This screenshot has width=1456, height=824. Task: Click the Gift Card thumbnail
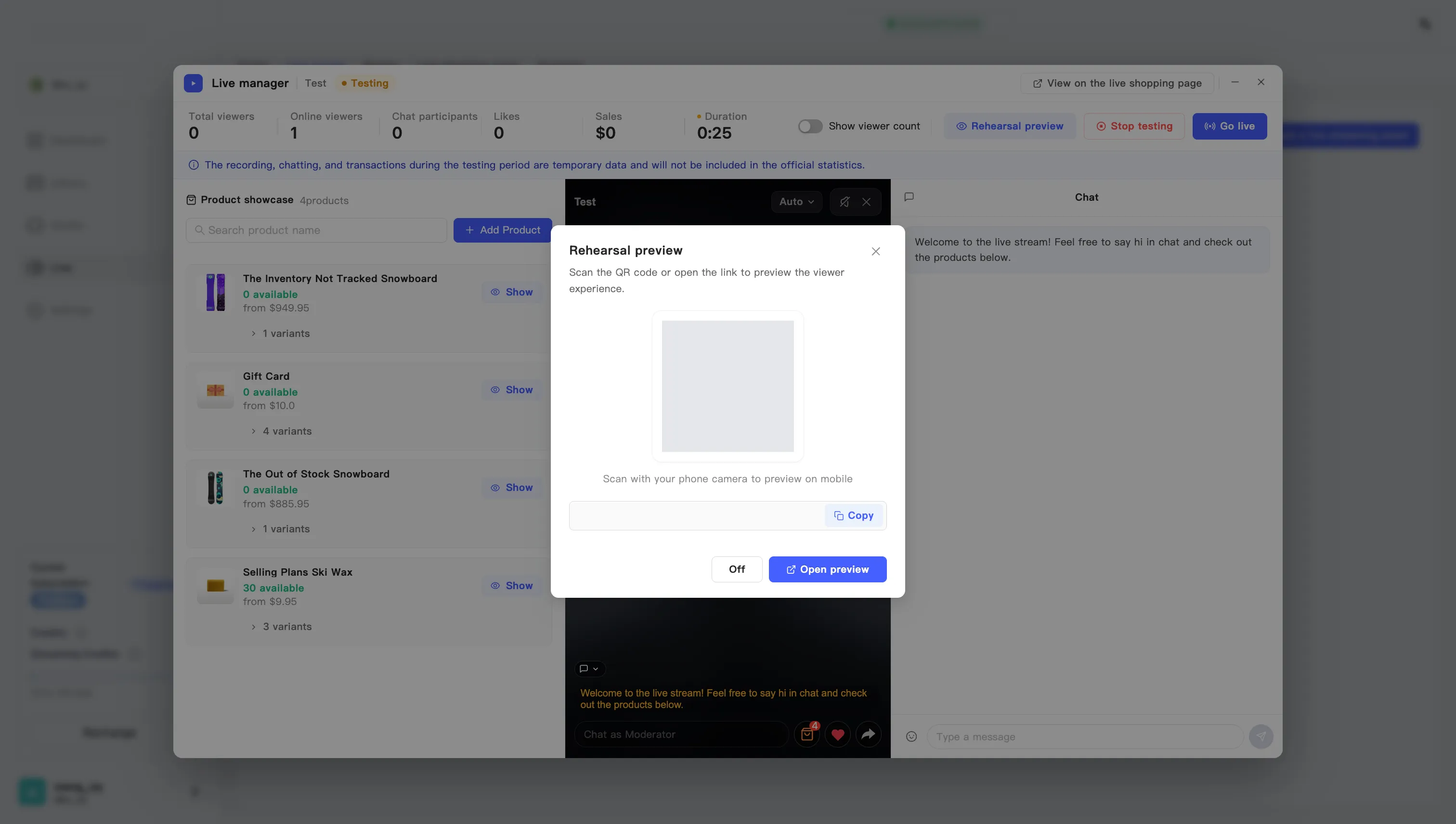point(215,390)
